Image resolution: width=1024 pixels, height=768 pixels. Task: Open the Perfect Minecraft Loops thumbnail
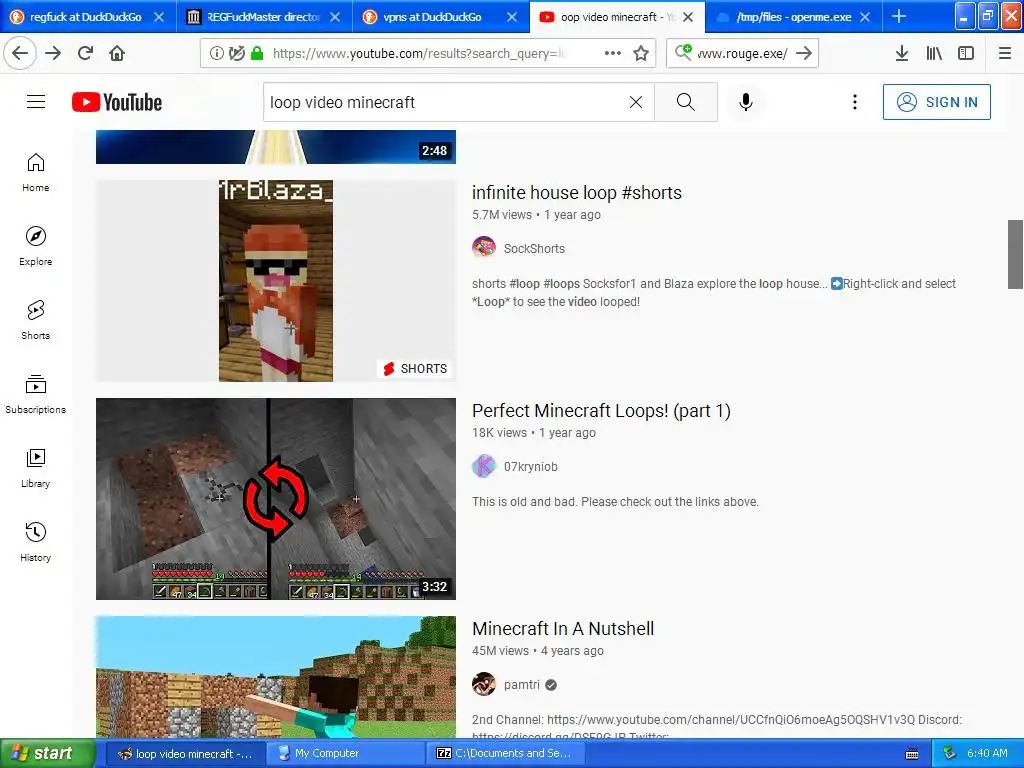[x=276, y=499]
